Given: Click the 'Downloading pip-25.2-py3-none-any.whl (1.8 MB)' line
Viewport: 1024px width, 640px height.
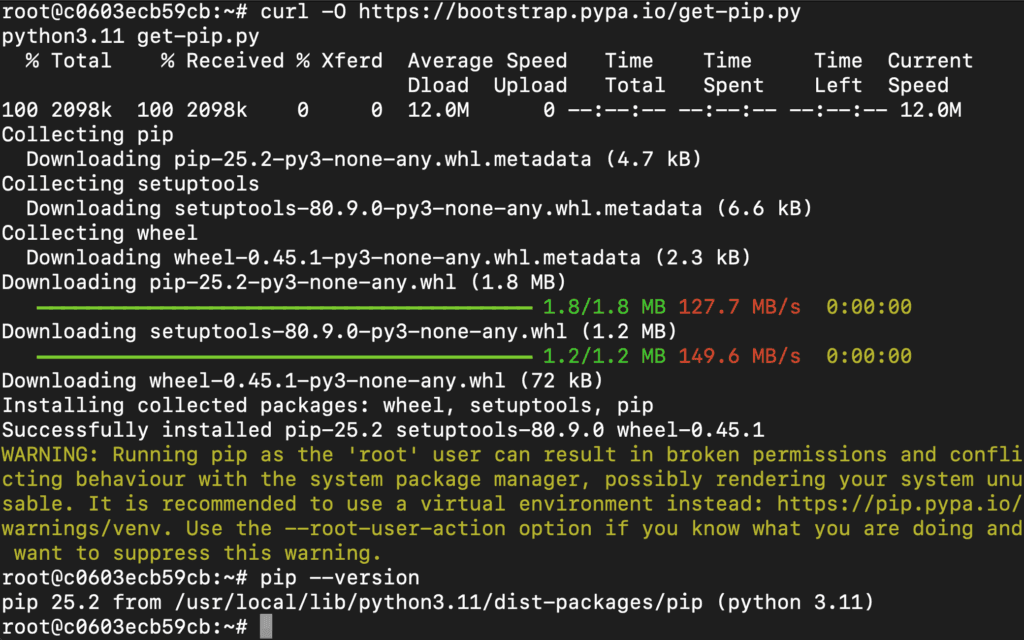Looking at the screenshot, I should pyautogui.click(x=283, y=282).
